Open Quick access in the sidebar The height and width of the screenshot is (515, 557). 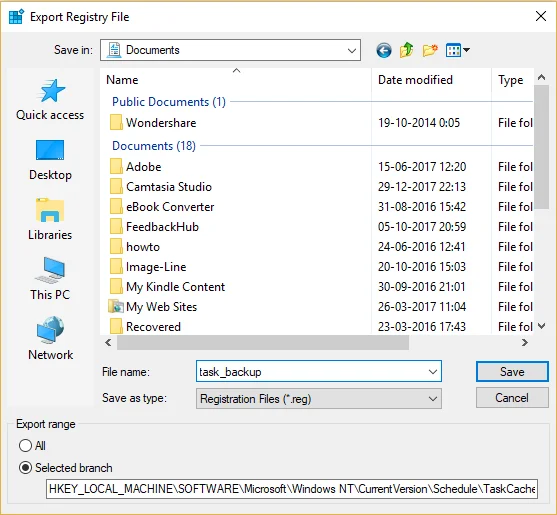pos(50,100)
